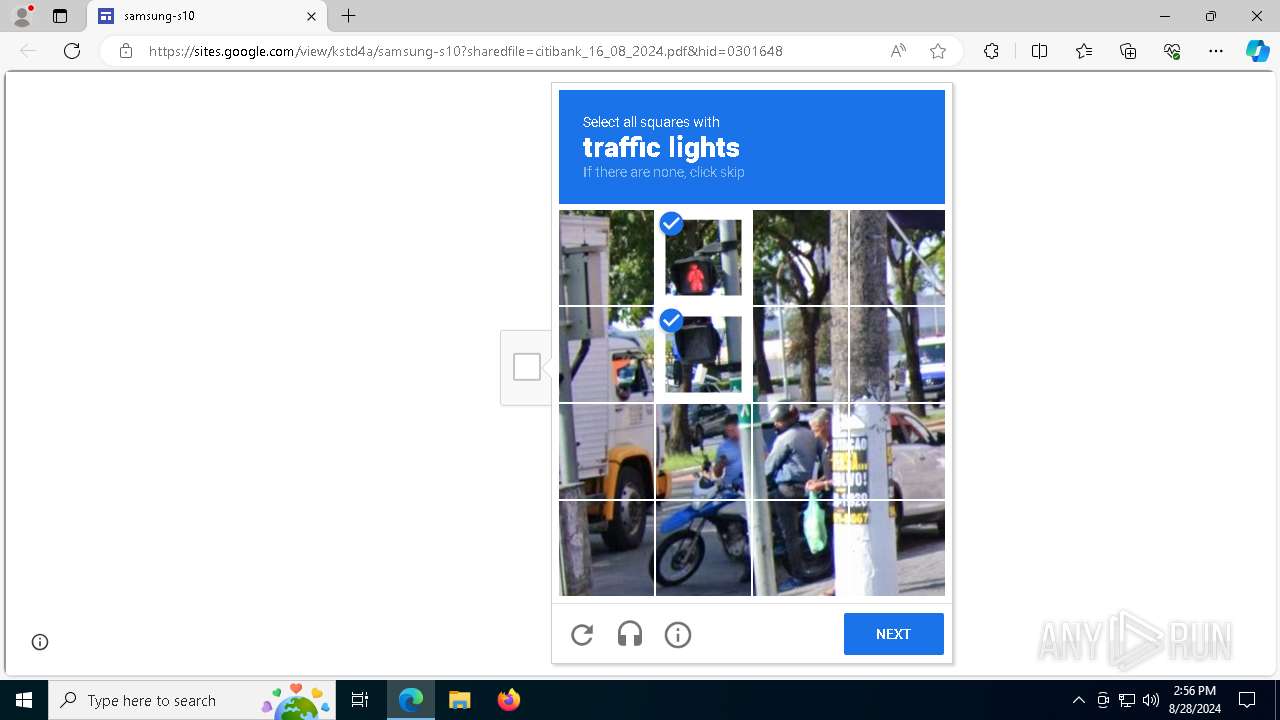Viewport: 1280px width, 720px height.
Task: Deselect the red pedestrian signal tile
Action: [704, 257]
